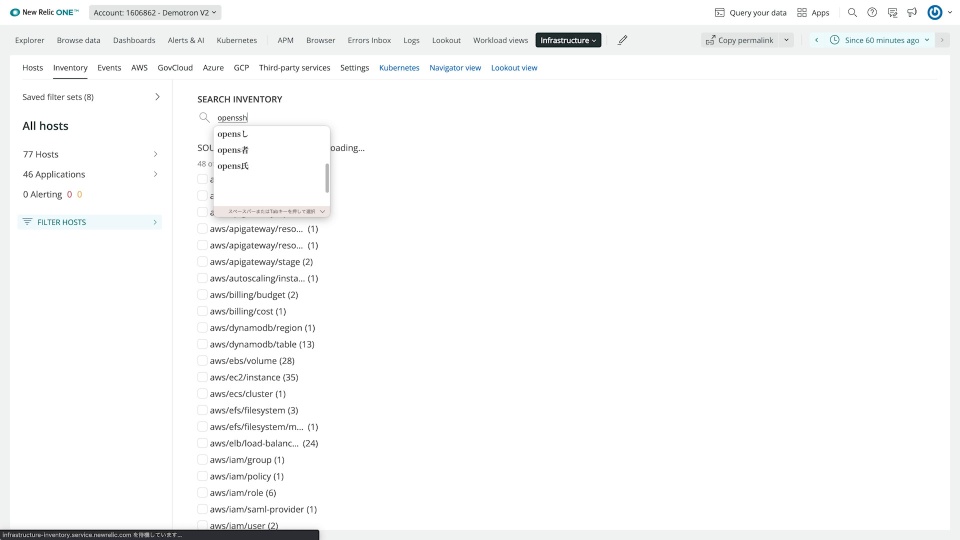Check aws/apigateway/stage (2)
Image resolution: width=960 pixels, height=540 pixels.
202,261
